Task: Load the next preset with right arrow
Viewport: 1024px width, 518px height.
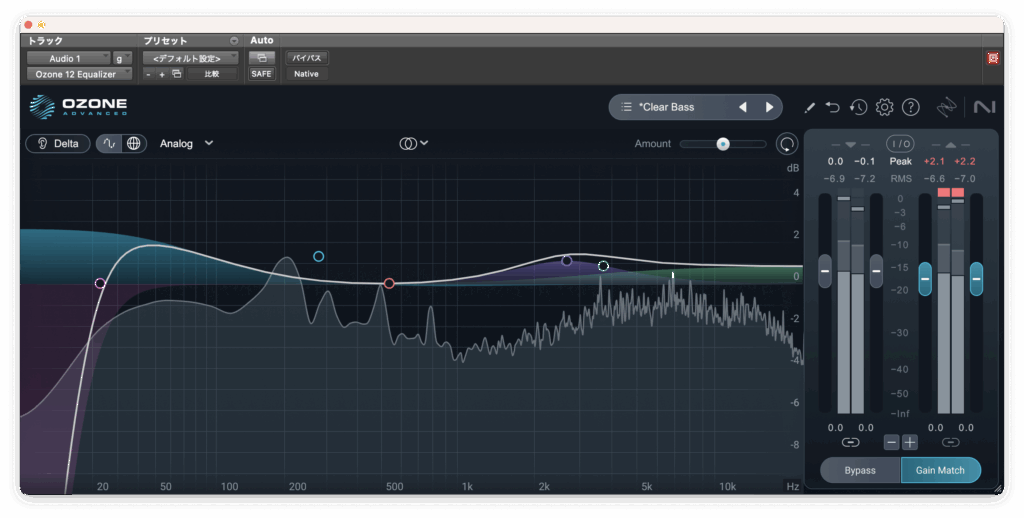Action: (x=769, y=107)
